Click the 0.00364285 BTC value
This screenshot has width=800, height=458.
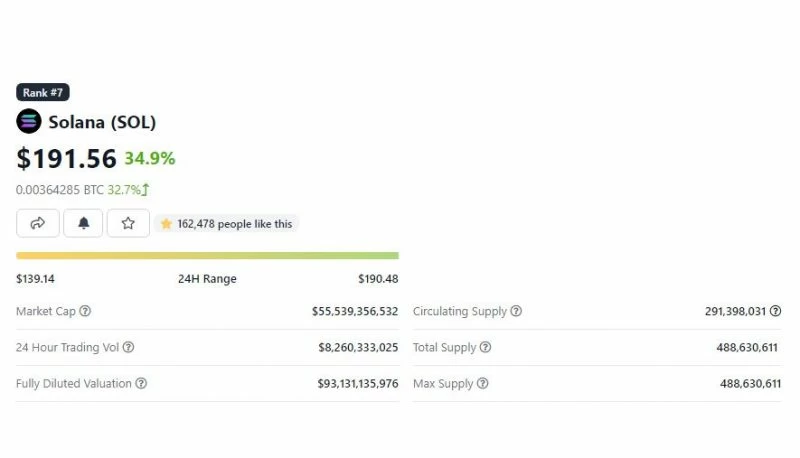[60, 190]
